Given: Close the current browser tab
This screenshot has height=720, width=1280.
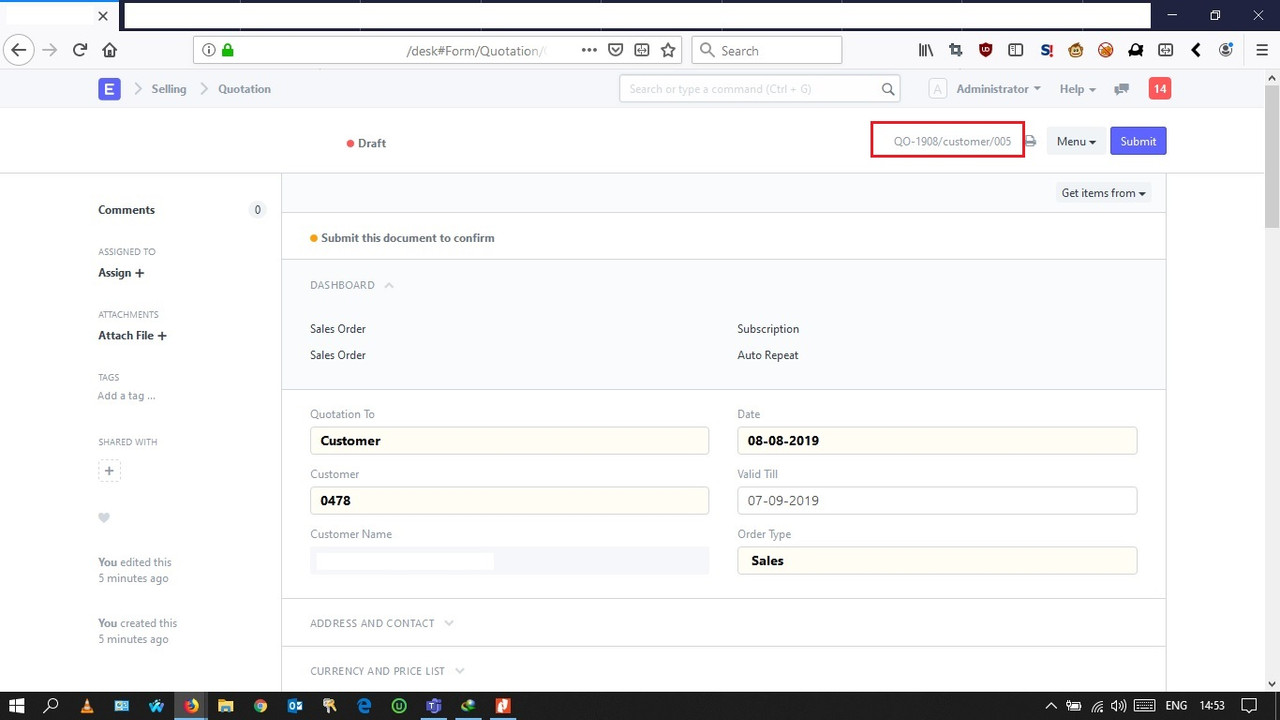Looking at the screenshot, I should pos(103,16).
